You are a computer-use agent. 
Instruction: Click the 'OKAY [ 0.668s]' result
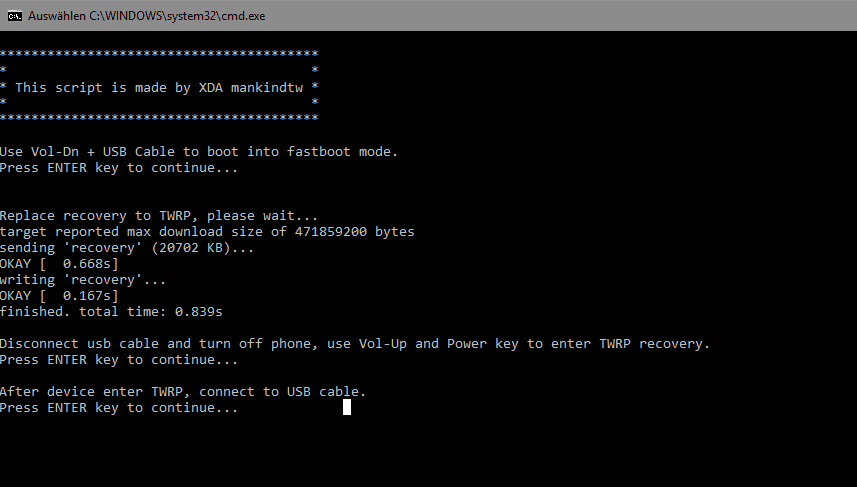tap(59, 264)
